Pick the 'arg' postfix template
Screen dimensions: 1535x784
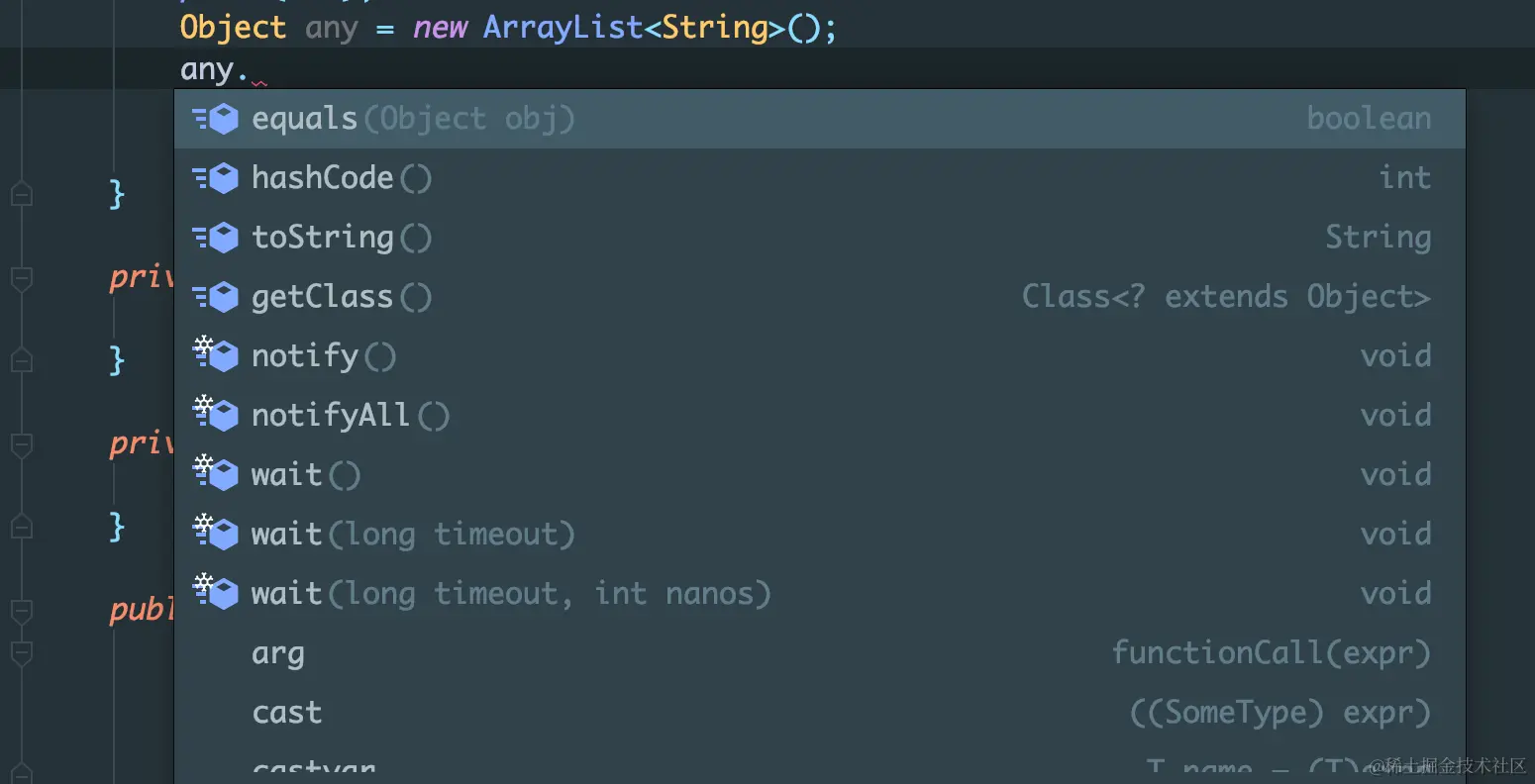coord(278,653)
